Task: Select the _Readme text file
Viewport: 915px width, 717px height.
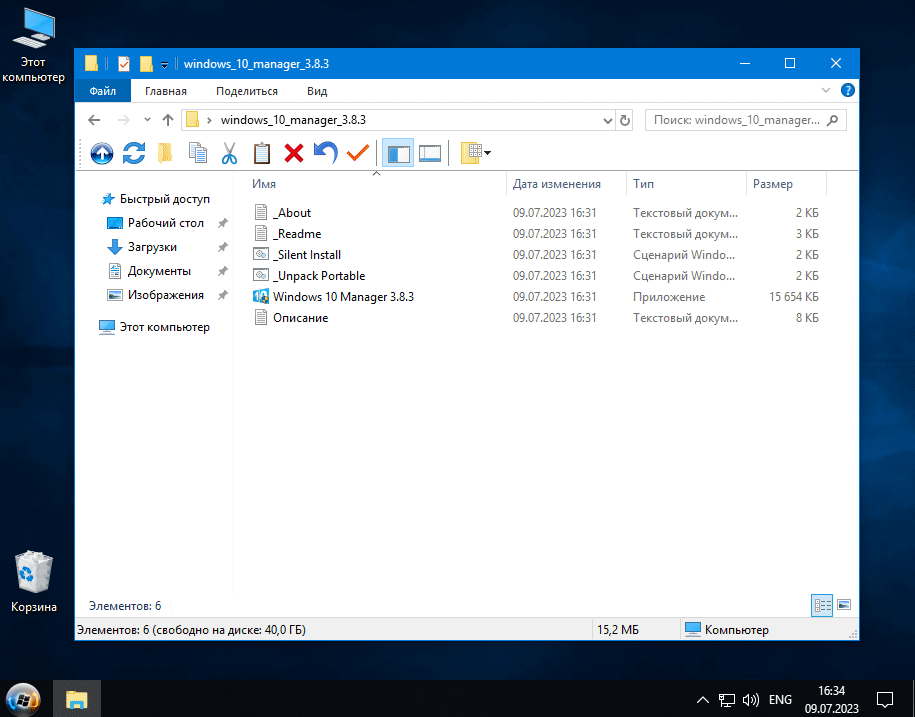Action: click(x=297, y=234)
